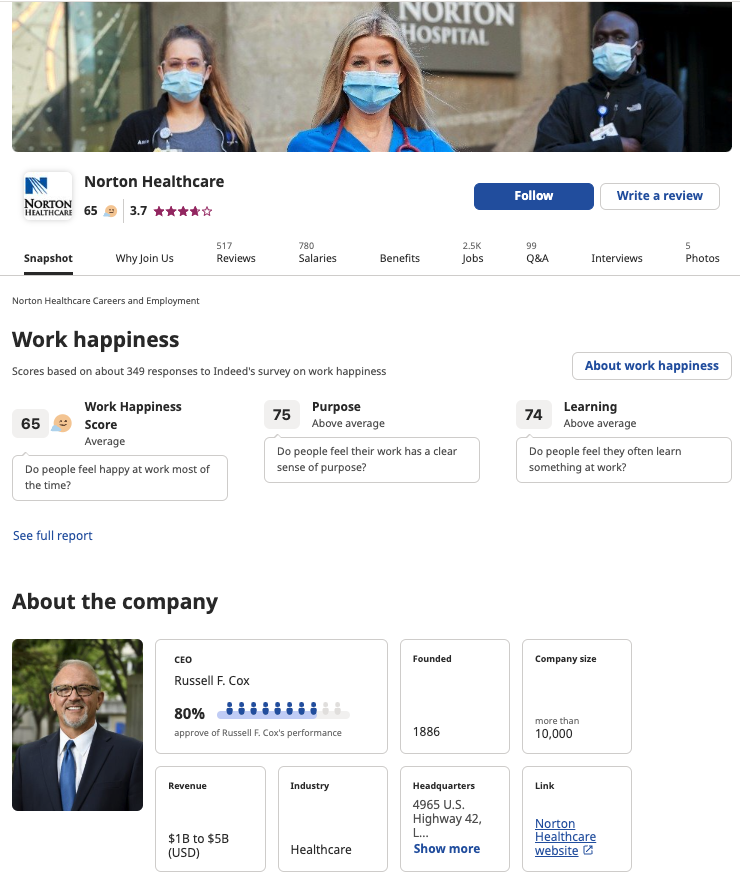Click the Norton Hospital banner photo
Screen dimensions: 740x886
tap(372, 76)
